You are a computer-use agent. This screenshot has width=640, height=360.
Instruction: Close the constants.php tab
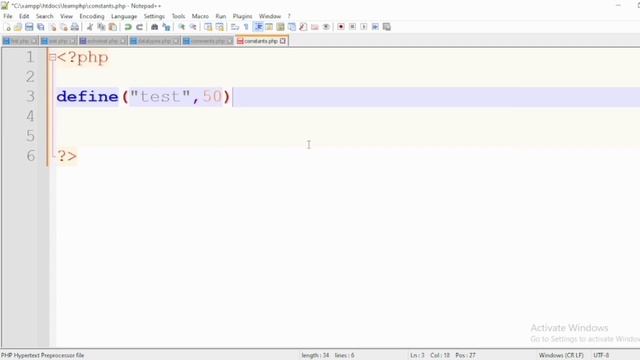tap(283, 41)
